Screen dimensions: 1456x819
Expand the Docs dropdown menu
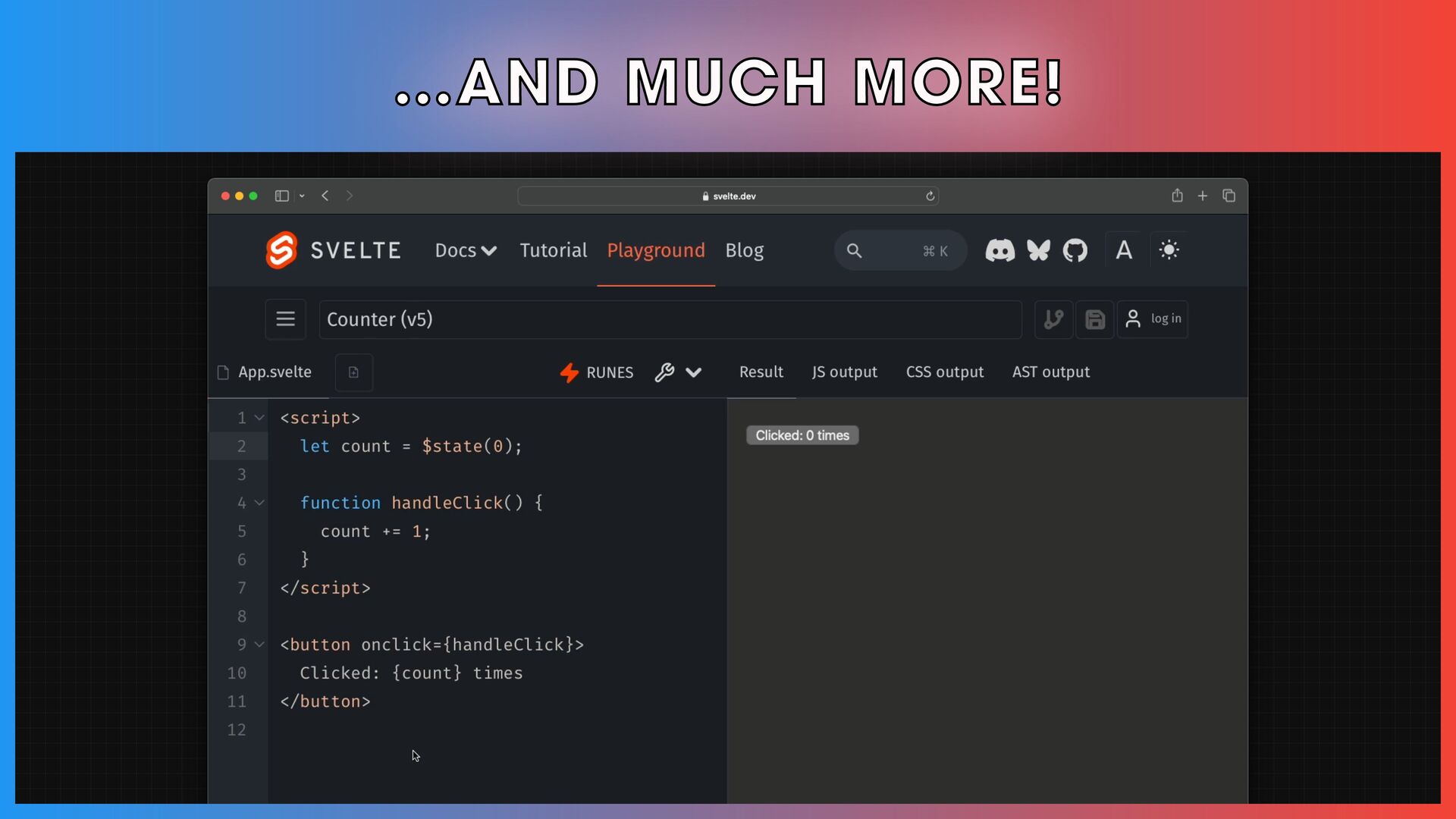466,250
